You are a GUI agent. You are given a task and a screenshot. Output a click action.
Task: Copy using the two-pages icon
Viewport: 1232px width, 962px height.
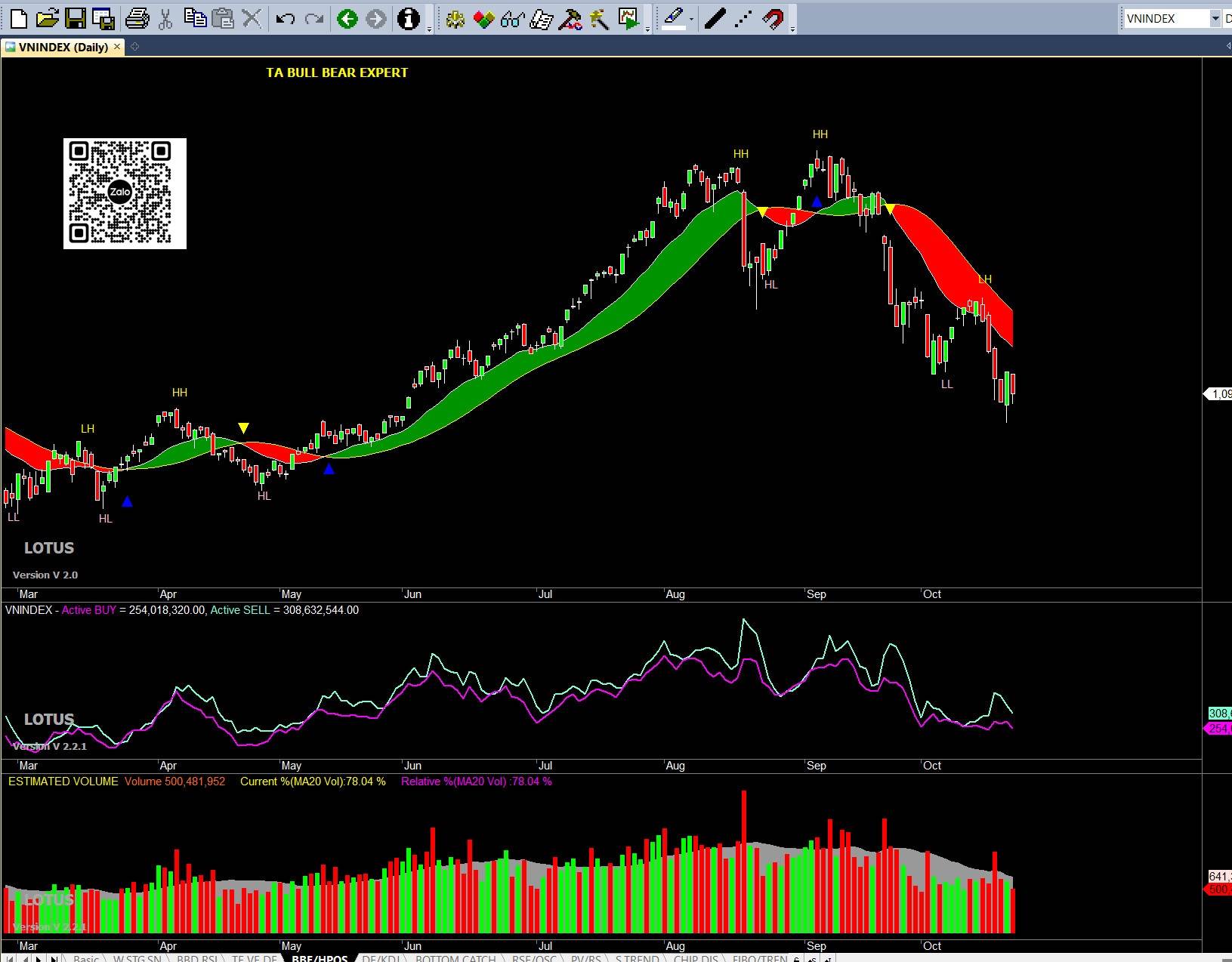tap(195, 19)
